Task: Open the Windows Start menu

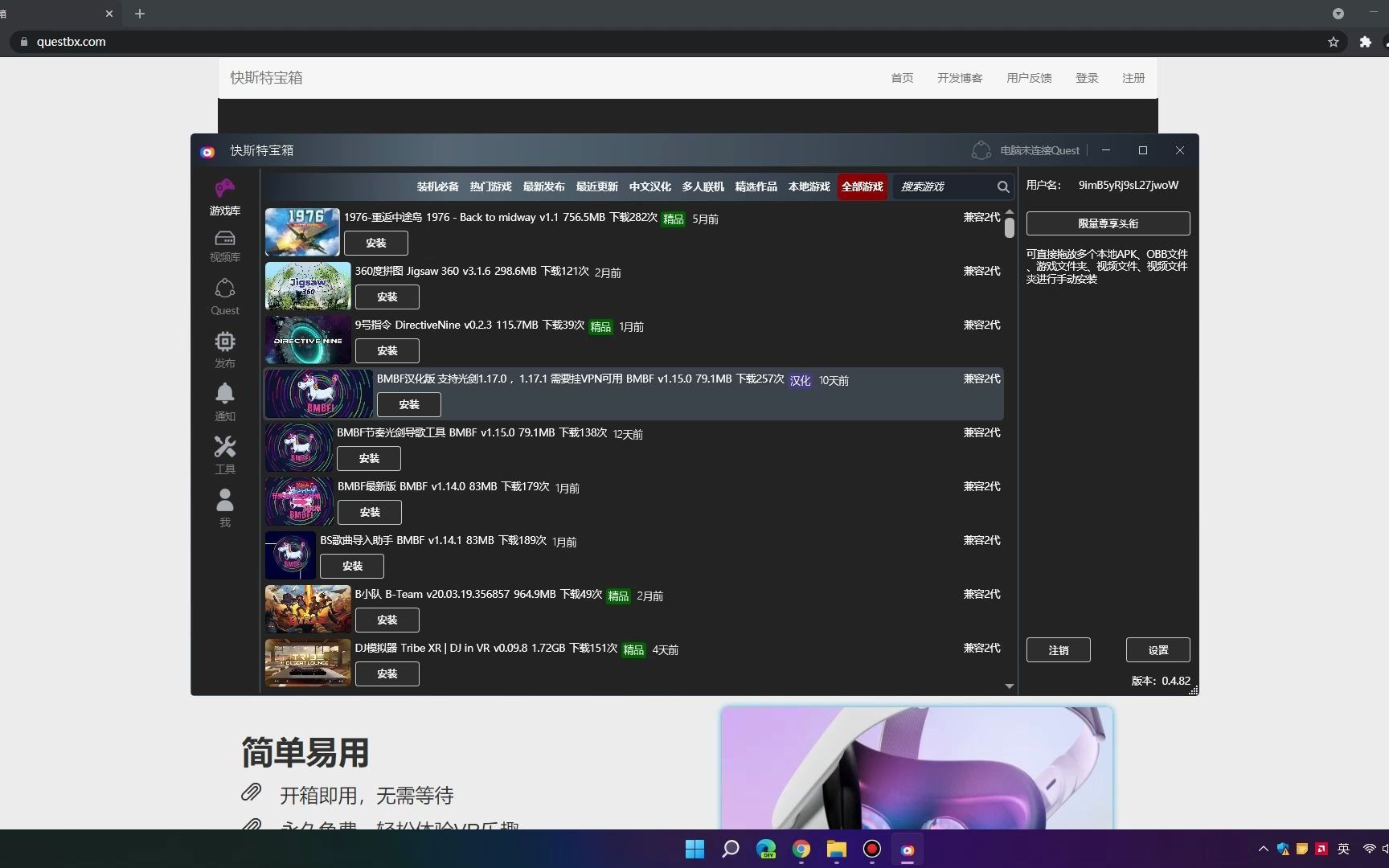Action: click(694, 850)
